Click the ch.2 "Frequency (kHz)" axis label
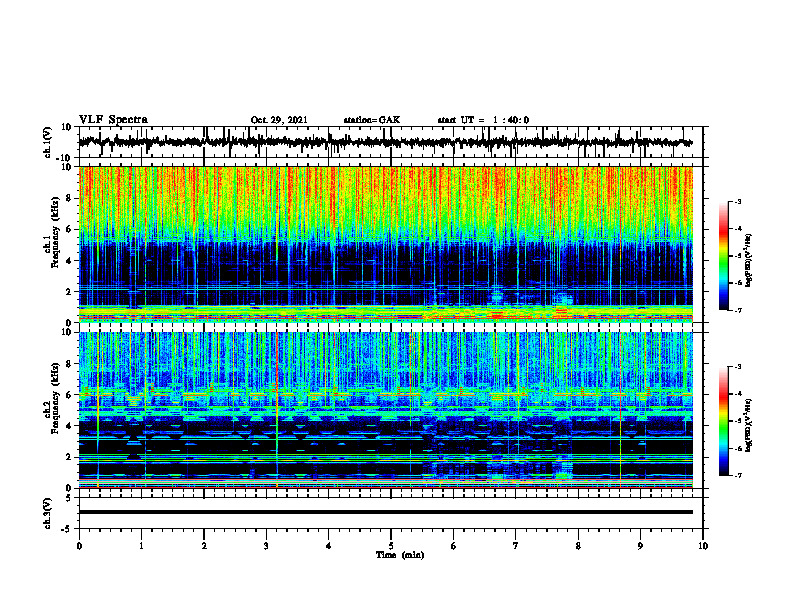The height and width of the screenshot is (612, 792). (54, 398)
